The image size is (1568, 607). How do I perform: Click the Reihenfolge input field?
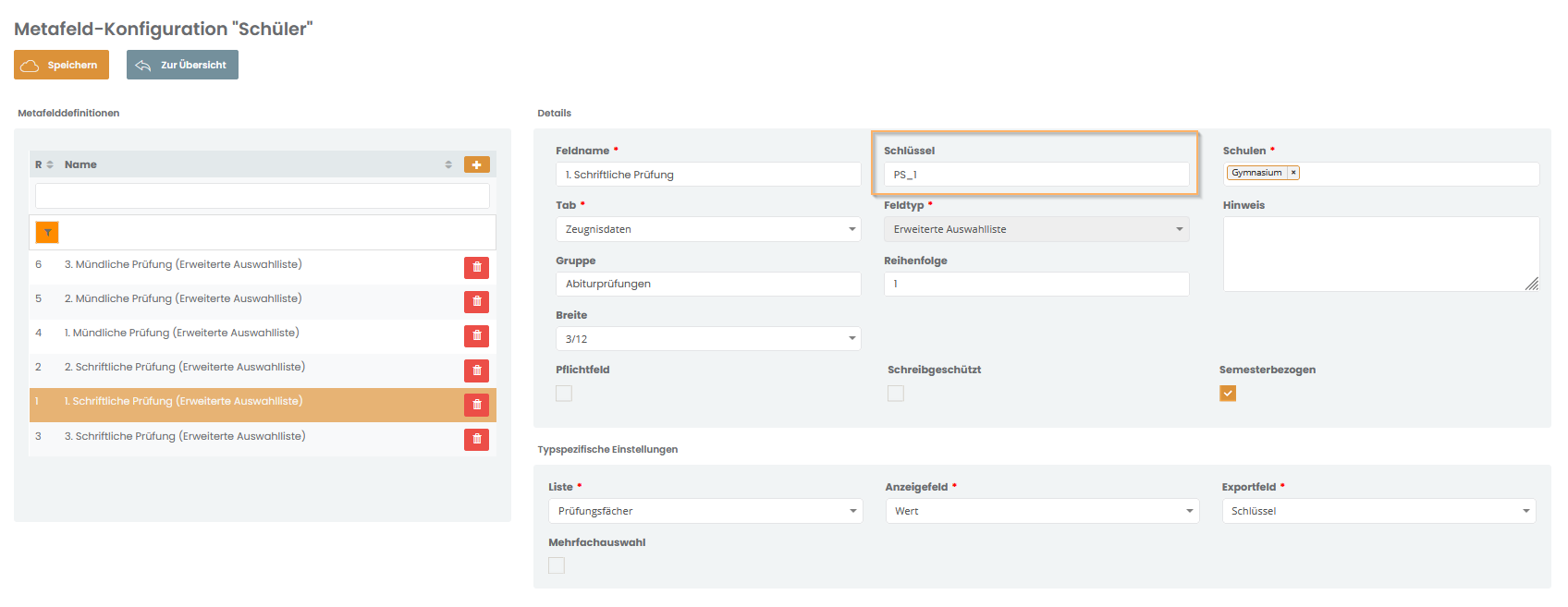pos(1036,284)
